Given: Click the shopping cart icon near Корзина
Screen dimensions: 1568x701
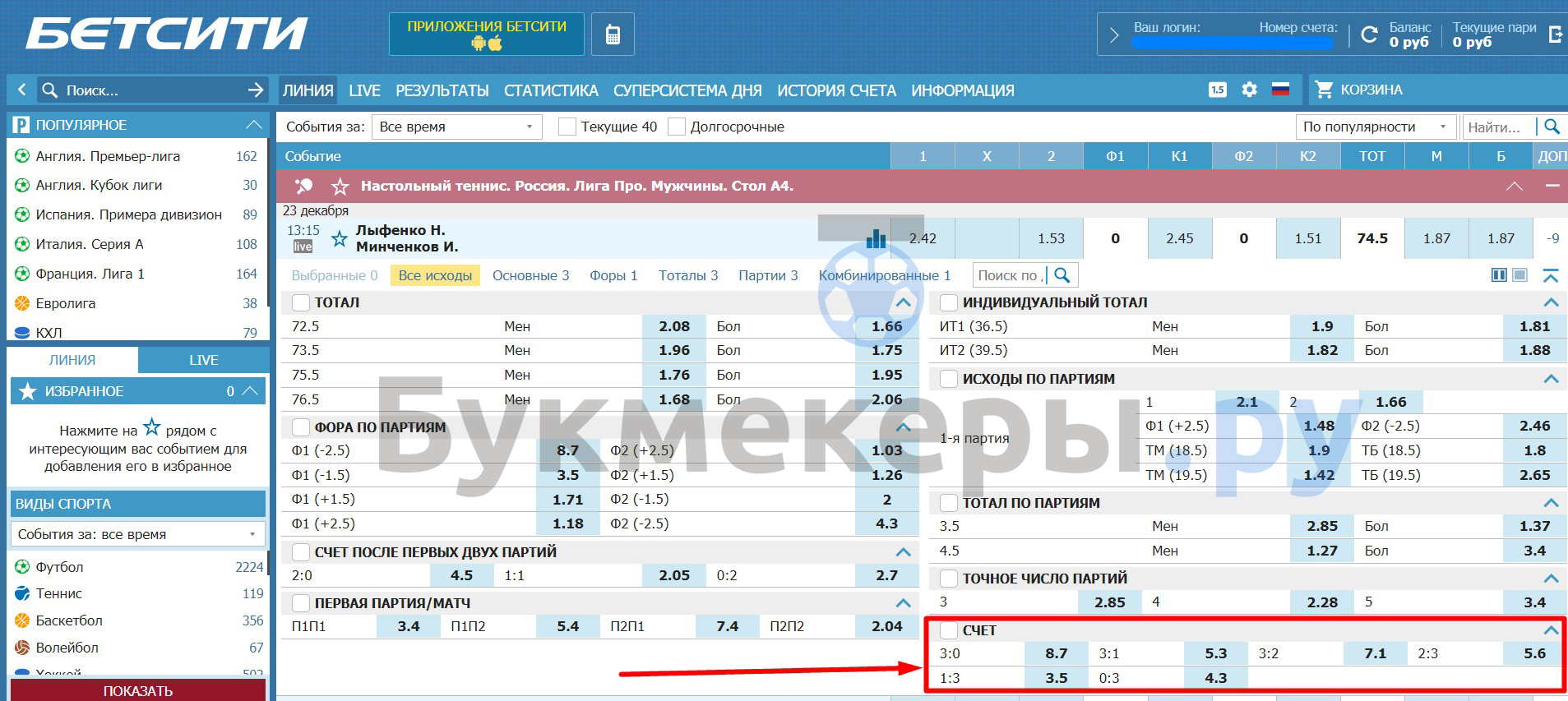Looking at the screenshot, I should (x=1324, y=90).
